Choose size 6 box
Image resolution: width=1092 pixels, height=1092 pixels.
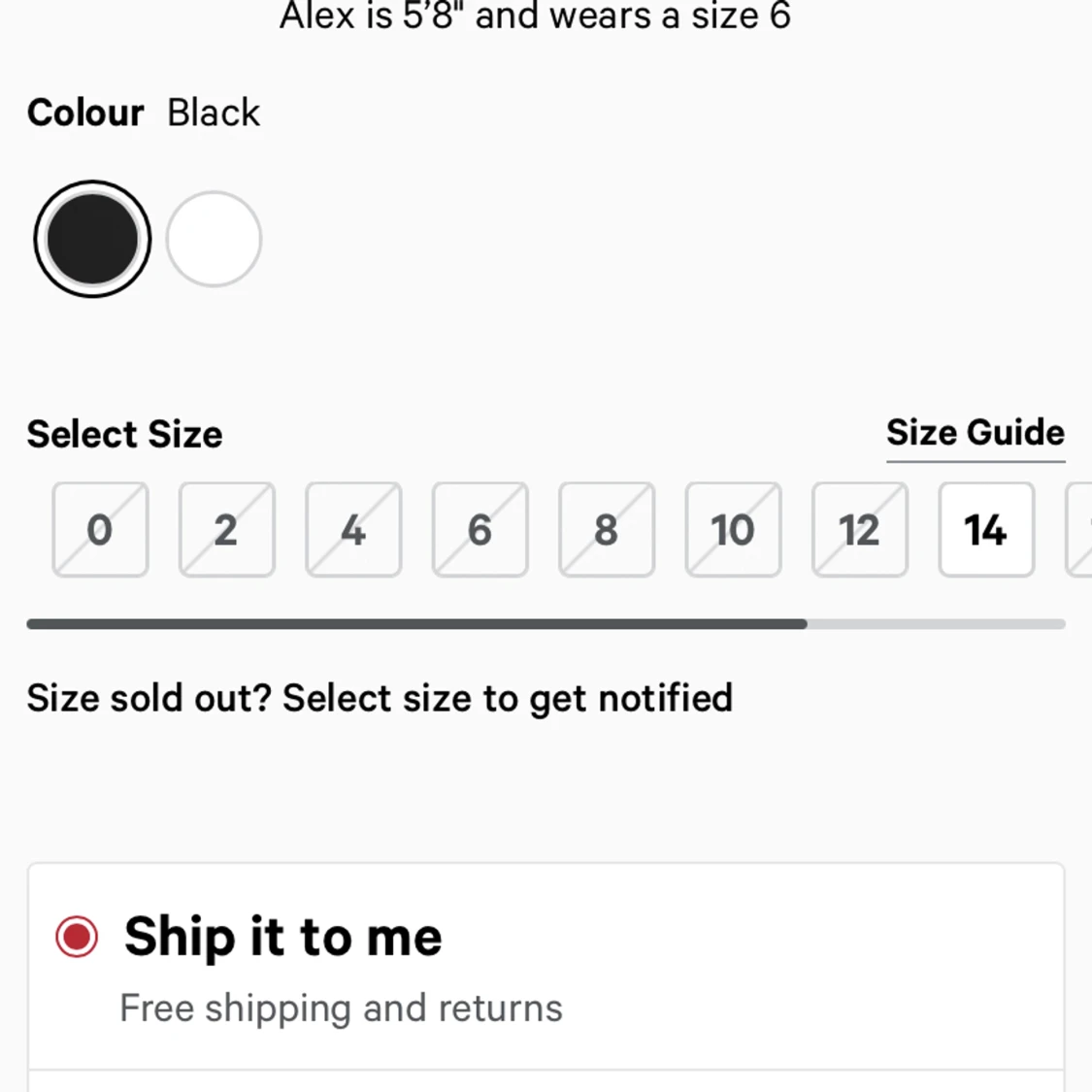(480, 530)
